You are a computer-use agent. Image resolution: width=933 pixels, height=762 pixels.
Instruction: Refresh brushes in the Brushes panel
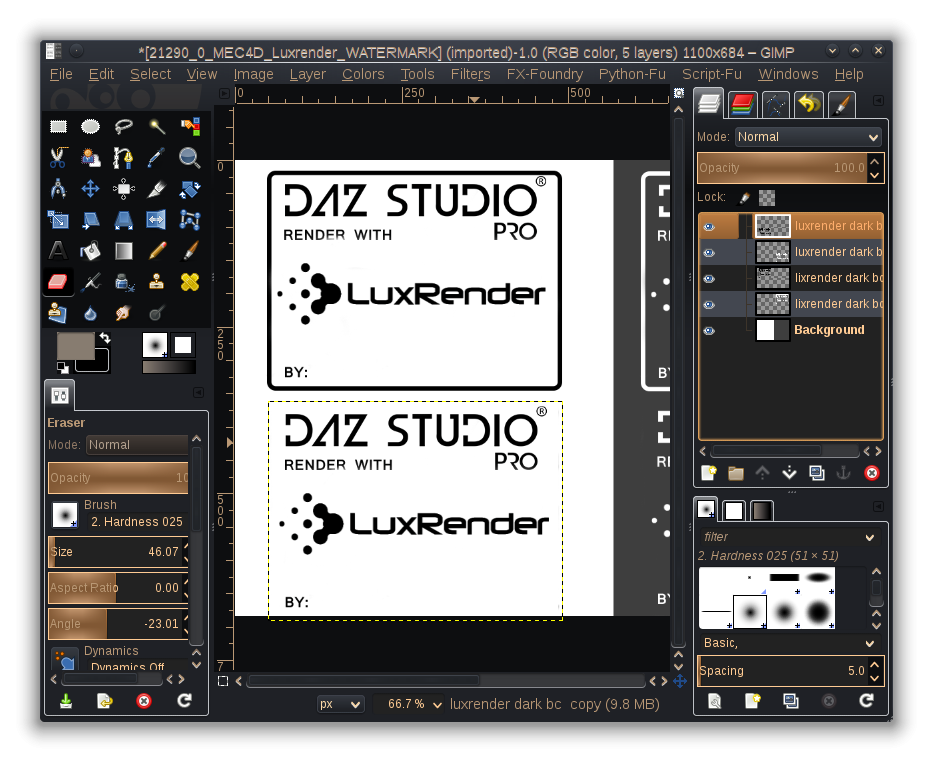pyautogui.click(x=867, y=701)
